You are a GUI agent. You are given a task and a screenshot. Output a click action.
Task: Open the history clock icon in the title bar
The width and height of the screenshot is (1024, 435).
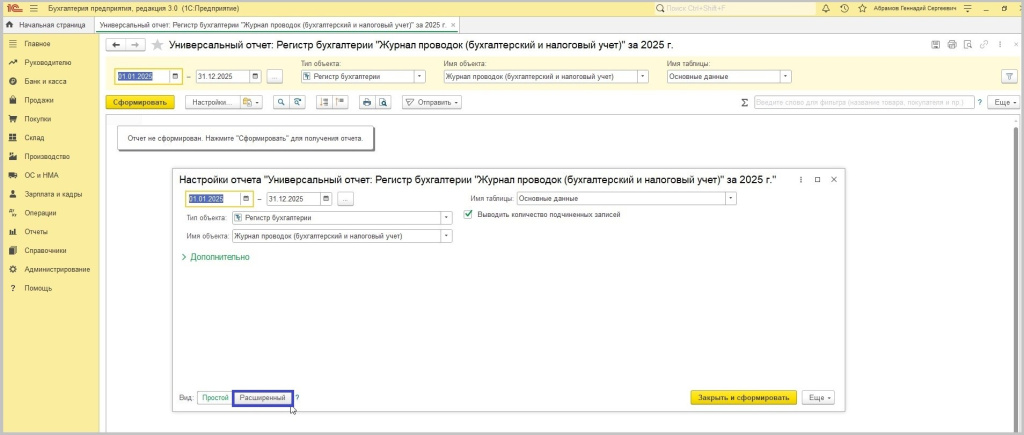[845, 8]
